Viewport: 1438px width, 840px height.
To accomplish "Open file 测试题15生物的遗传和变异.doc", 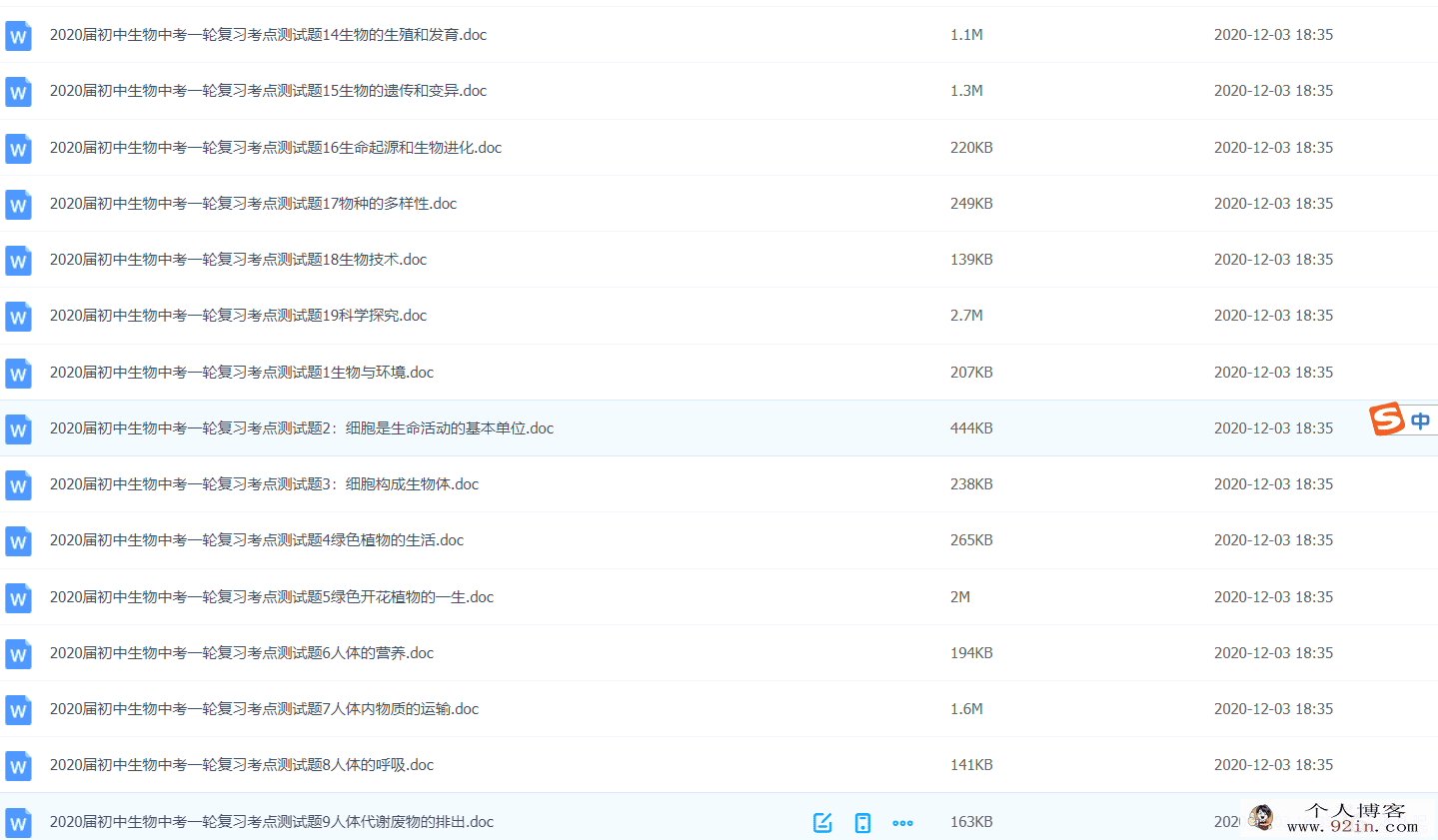I will click(x=268, y=90).
